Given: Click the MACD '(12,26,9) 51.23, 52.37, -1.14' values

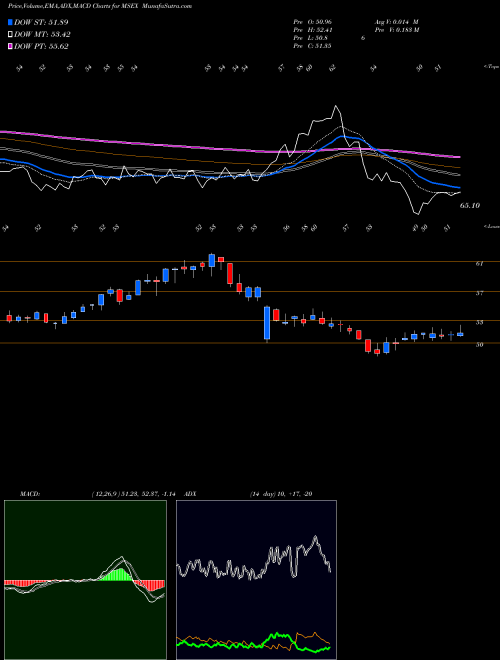Looking at the screenshot, I should [136, 494].
